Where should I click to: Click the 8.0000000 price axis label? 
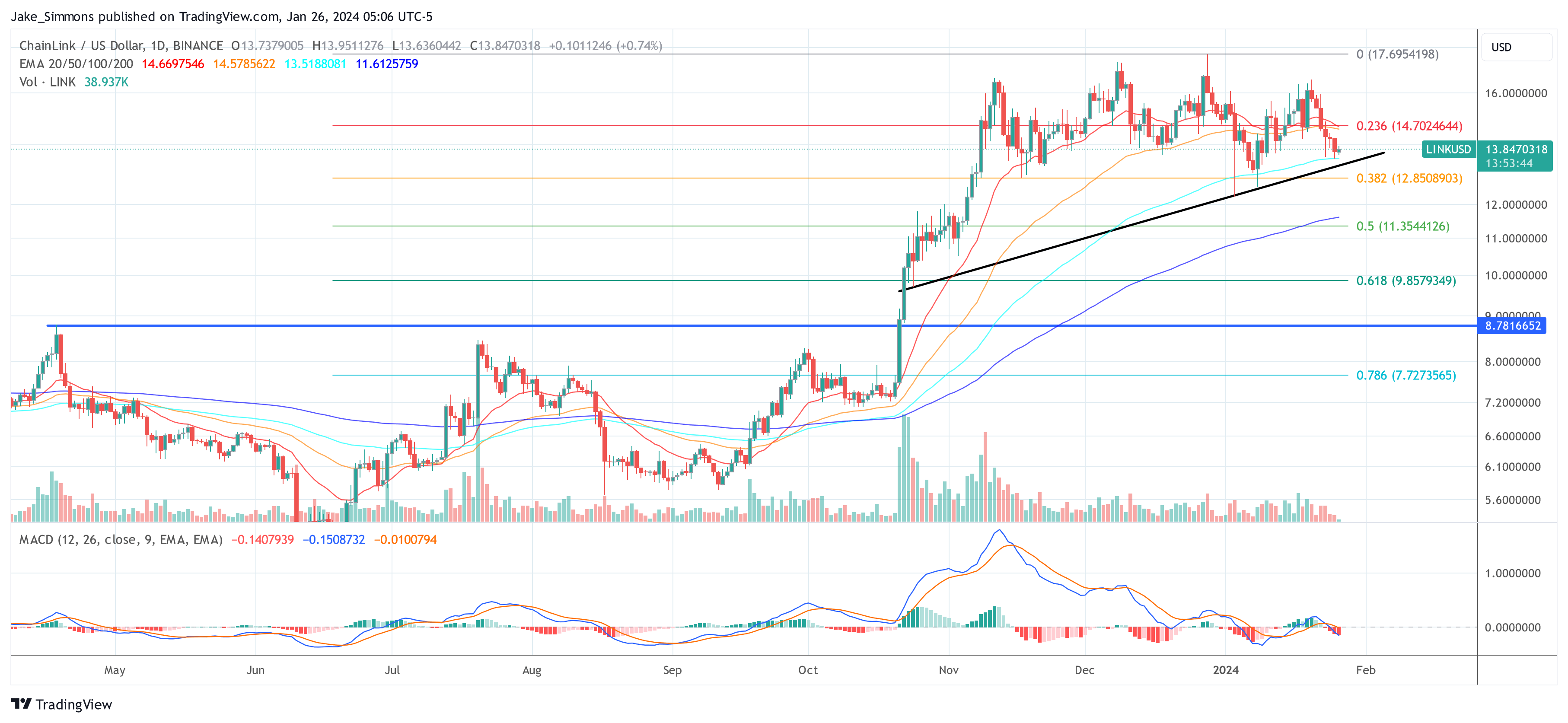tap(1513, 362)
